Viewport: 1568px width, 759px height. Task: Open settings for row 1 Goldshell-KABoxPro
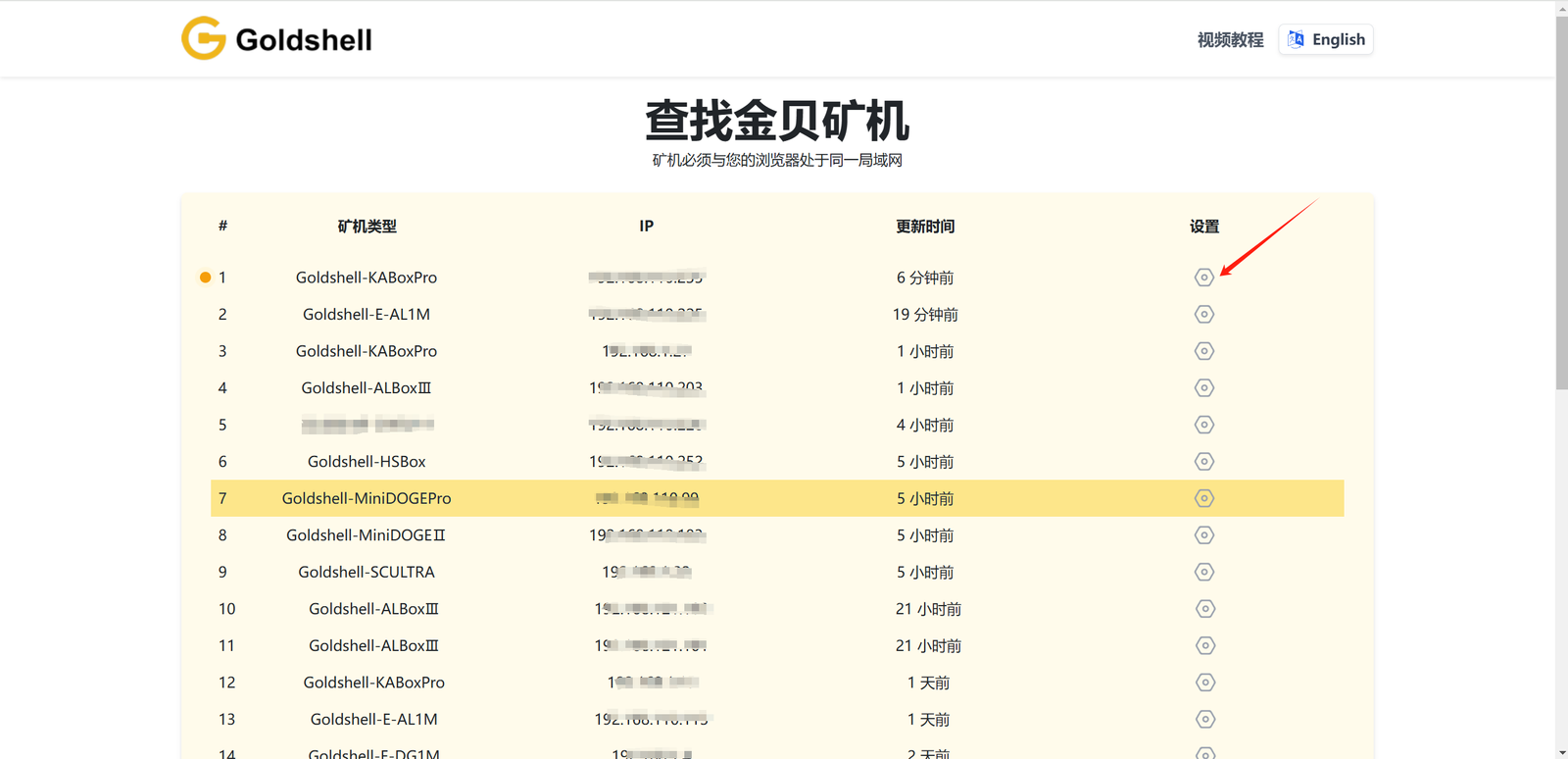(1204, 278)
